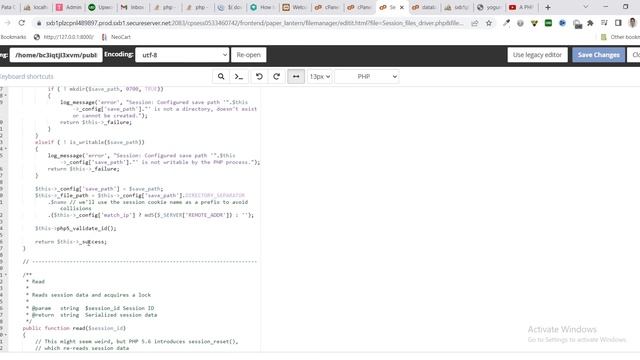This screenshot has height=360, width=640.
Task: Open the blue round extension icon
Action: pyautogui.click(x=562, y=23)
